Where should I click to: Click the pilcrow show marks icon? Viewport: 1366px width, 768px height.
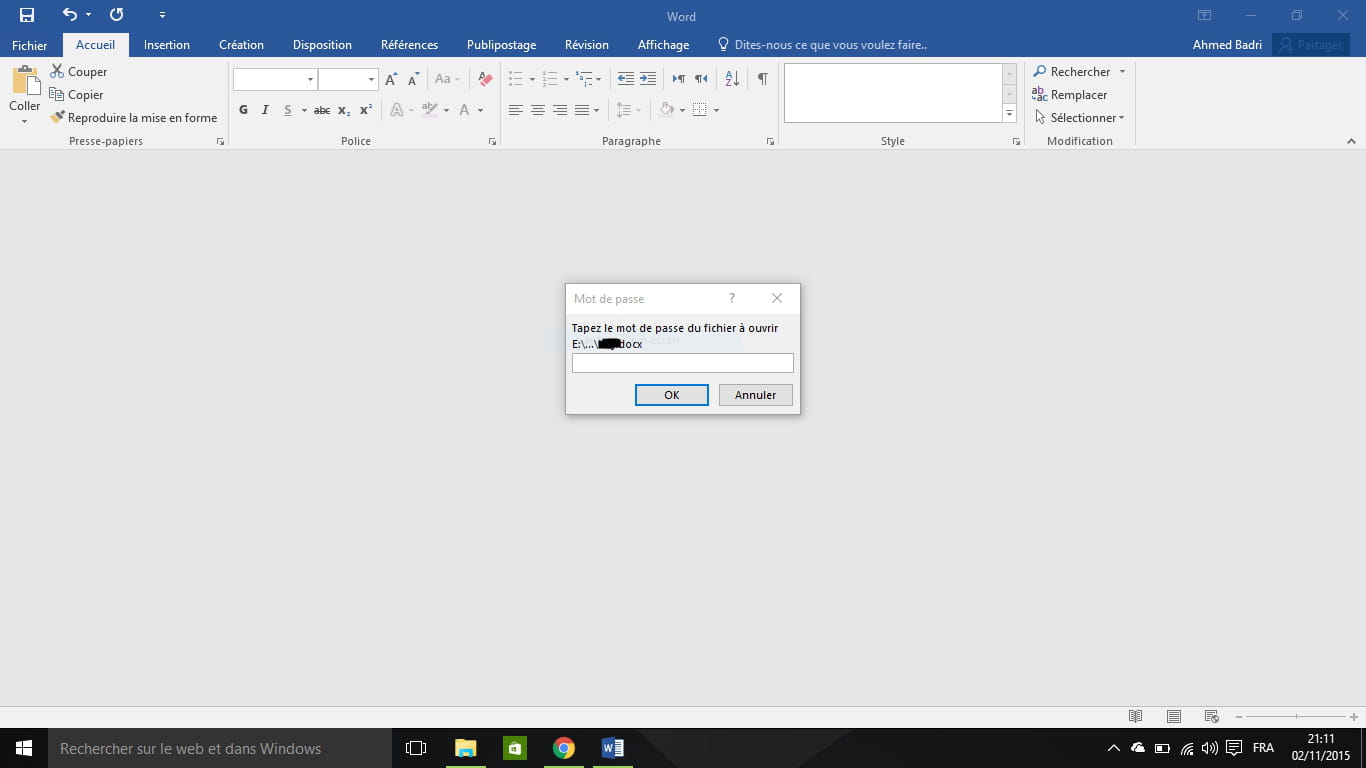click(762, 79)
